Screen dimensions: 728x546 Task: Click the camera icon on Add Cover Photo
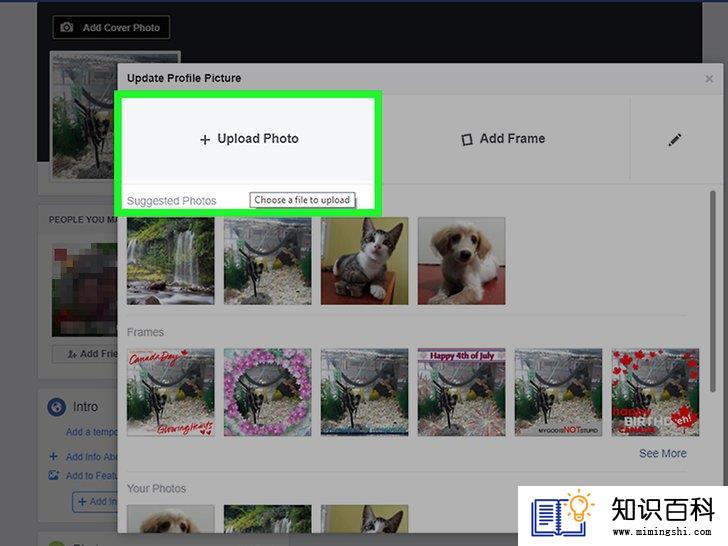coord(67,27)
